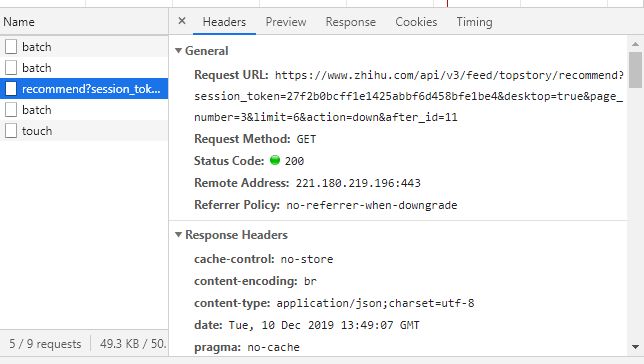Click the file icon of recommend row
Viewport: 644px width, 364px height.
point(11,89)
